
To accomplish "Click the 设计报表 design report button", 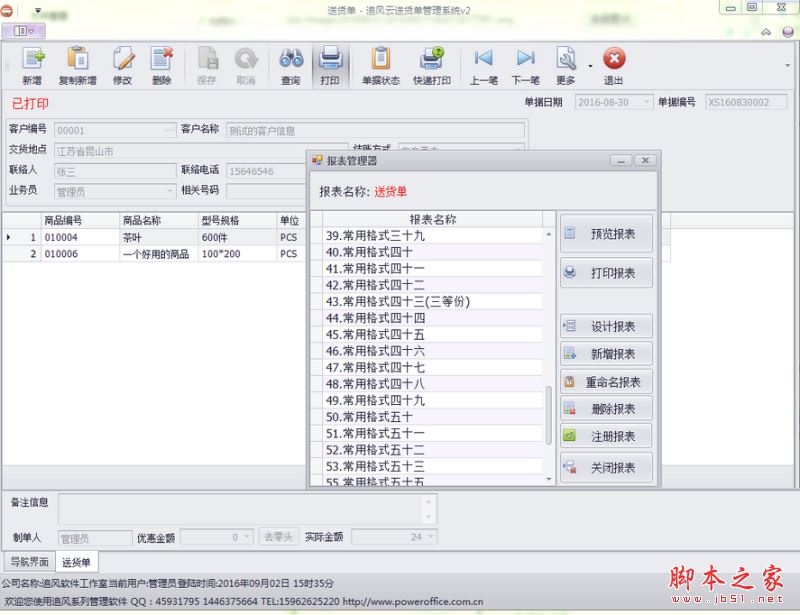I will (606, 327).
